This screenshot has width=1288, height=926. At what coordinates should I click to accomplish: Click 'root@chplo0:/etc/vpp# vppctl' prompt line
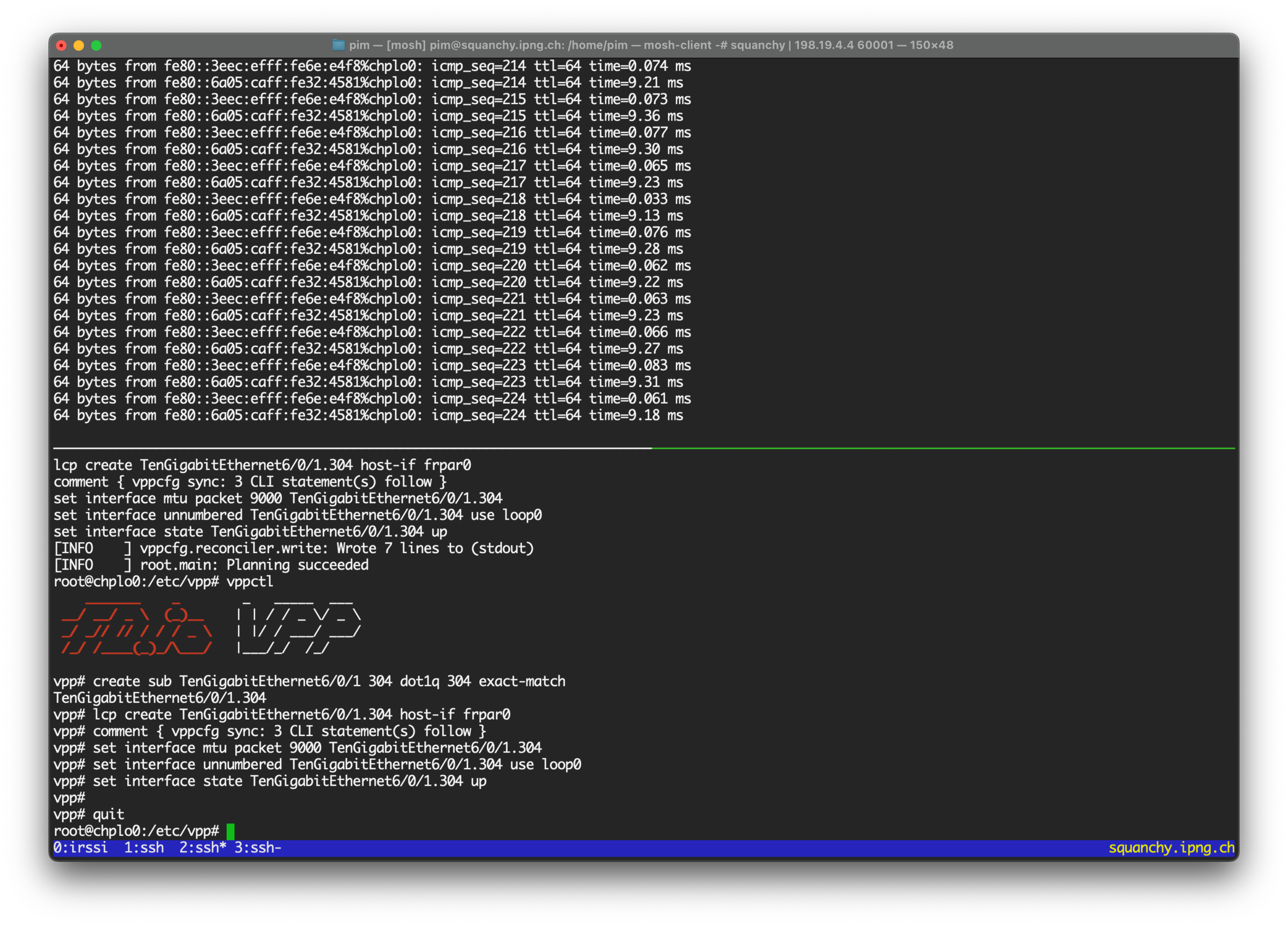[164, 581]
